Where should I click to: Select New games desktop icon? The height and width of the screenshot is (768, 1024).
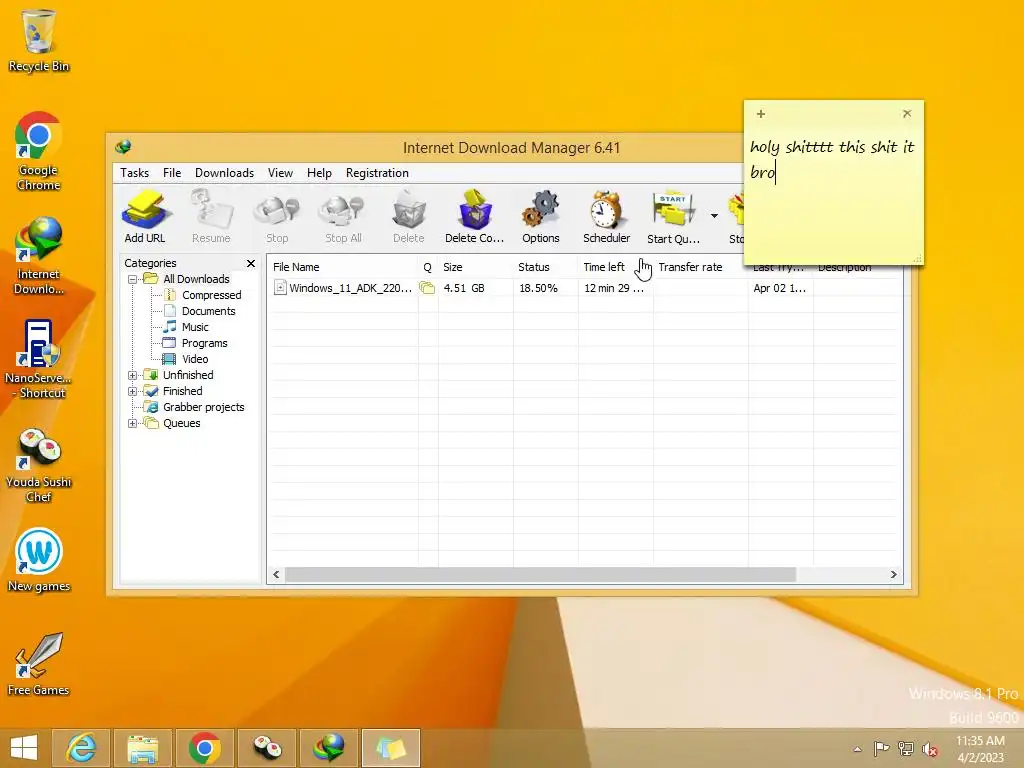39,560
